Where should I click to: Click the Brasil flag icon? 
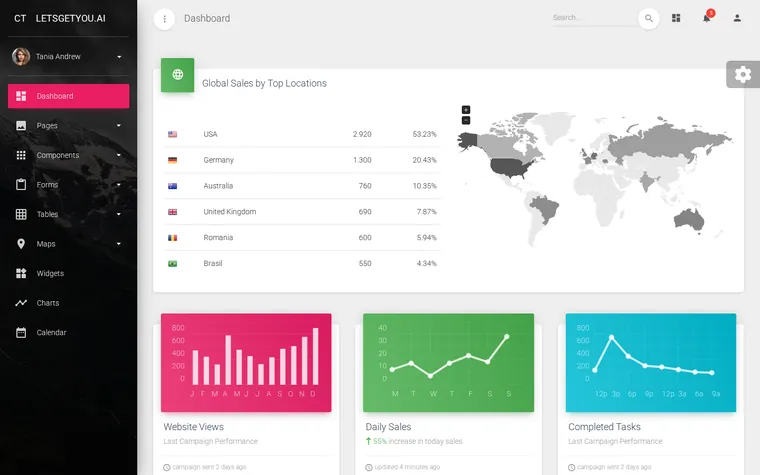(x=173, y=264)
